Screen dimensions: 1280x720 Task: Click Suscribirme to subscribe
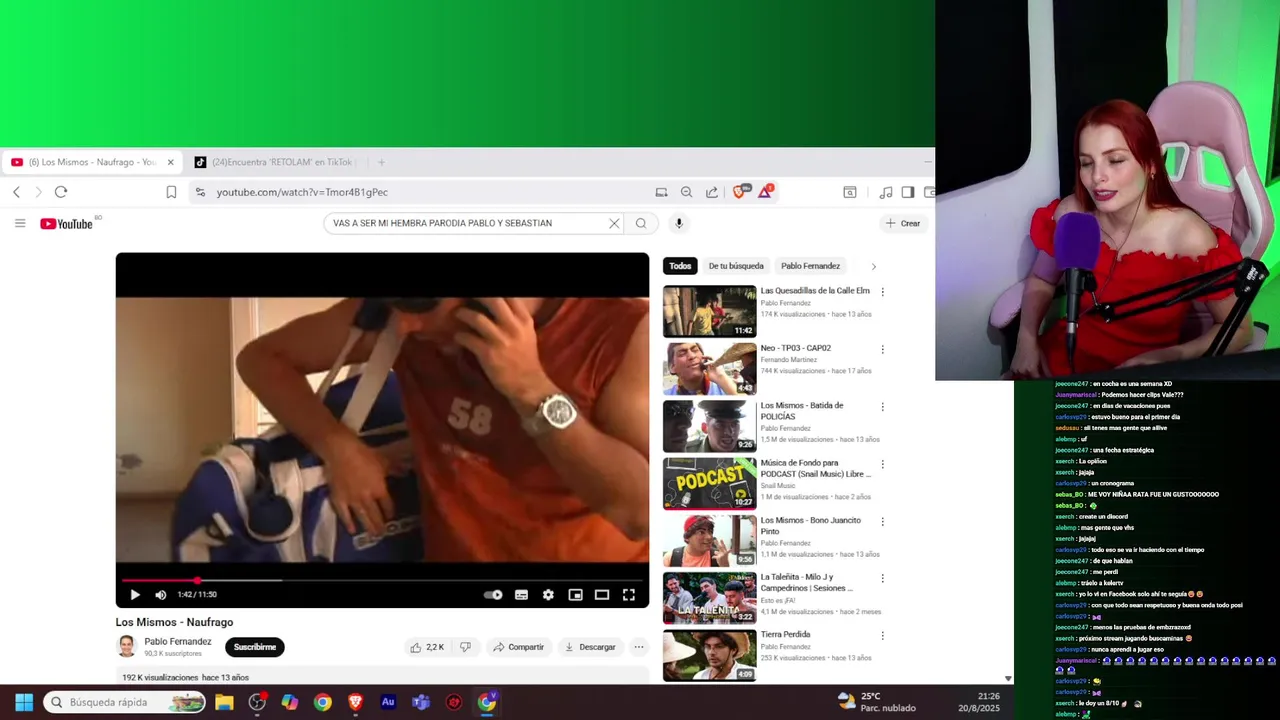[255, 647]
